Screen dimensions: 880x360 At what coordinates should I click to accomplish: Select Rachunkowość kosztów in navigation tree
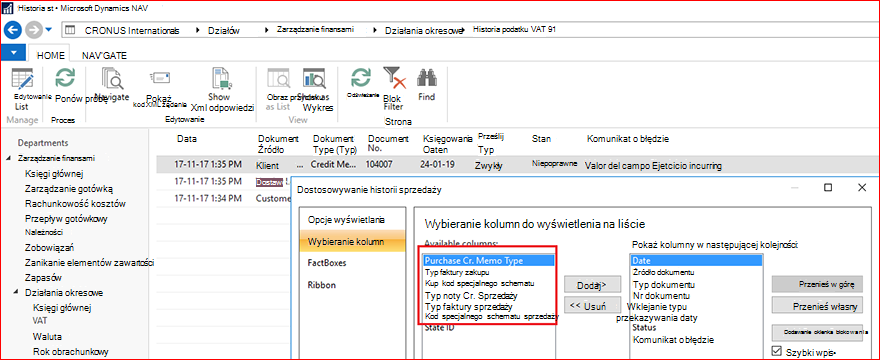tap(75, 203)
